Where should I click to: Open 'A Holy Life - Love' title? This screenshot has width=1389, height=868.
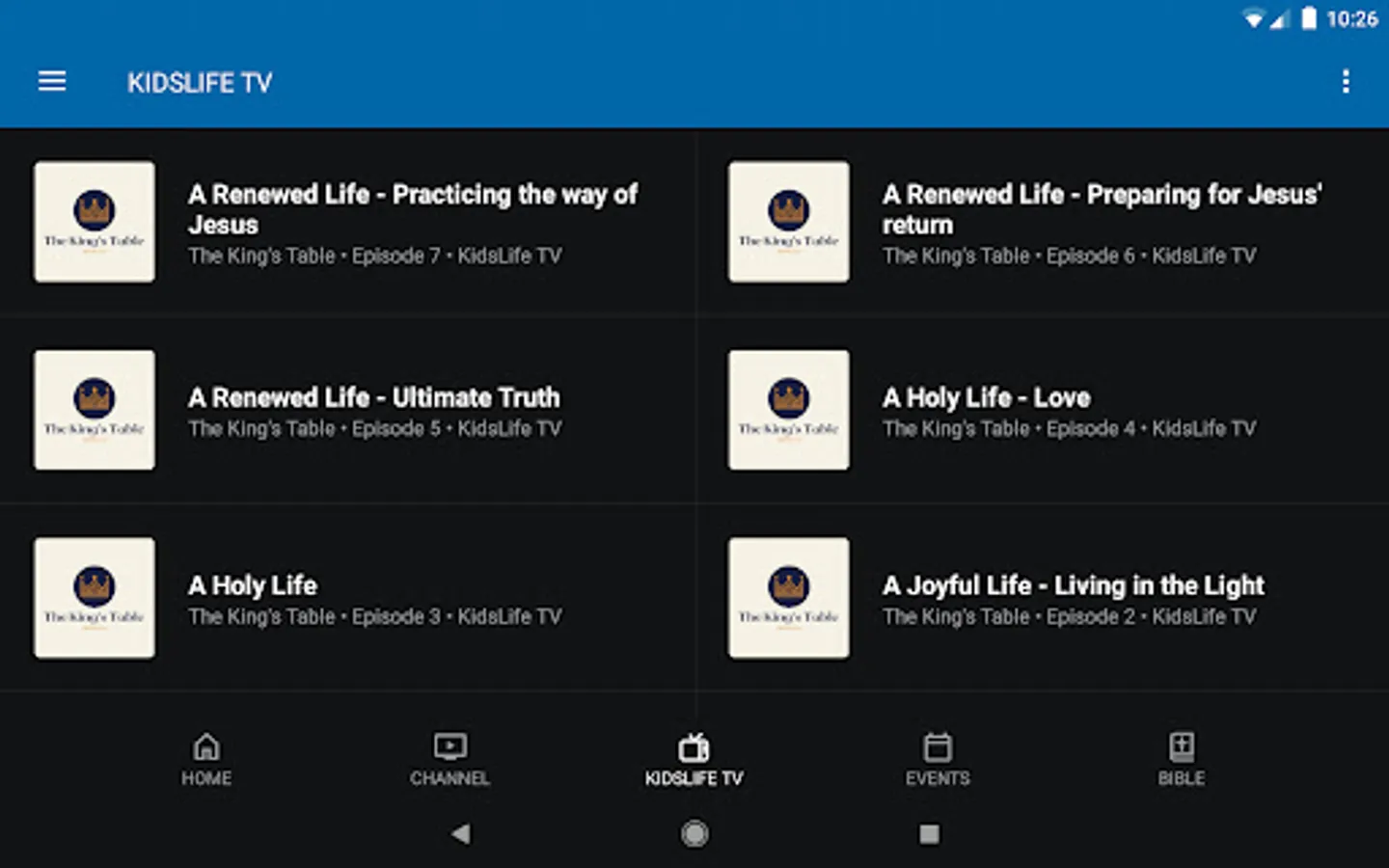(x=987, y=397)
